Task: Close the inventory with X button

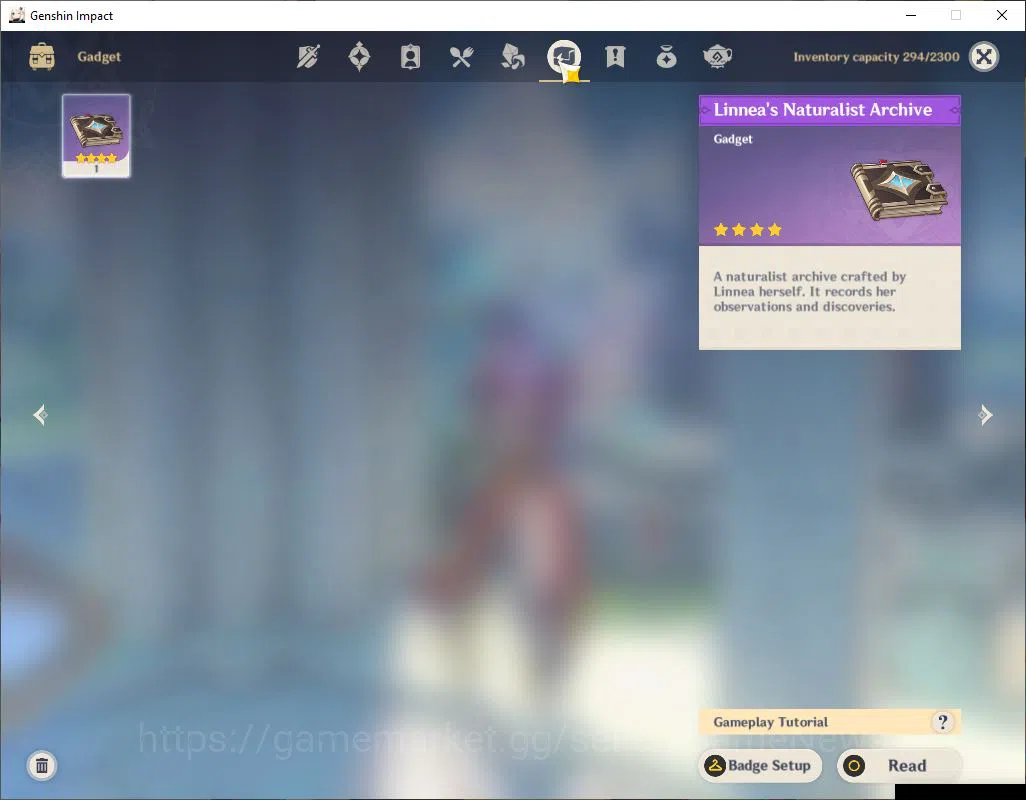Action: tap(983, 57)
